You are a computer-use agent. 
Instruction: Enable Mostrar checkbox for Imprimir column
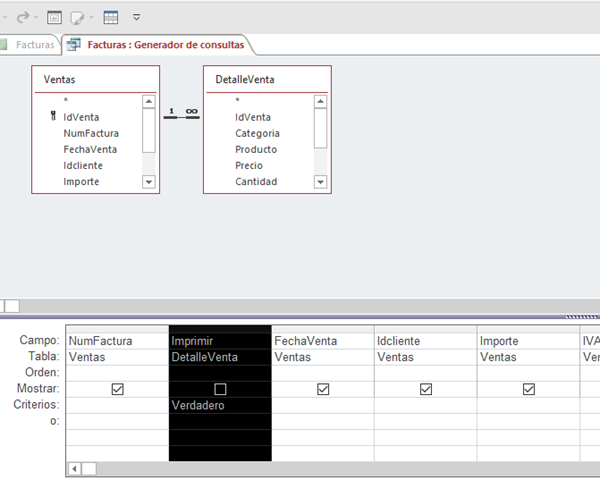(x=220, y=389)
